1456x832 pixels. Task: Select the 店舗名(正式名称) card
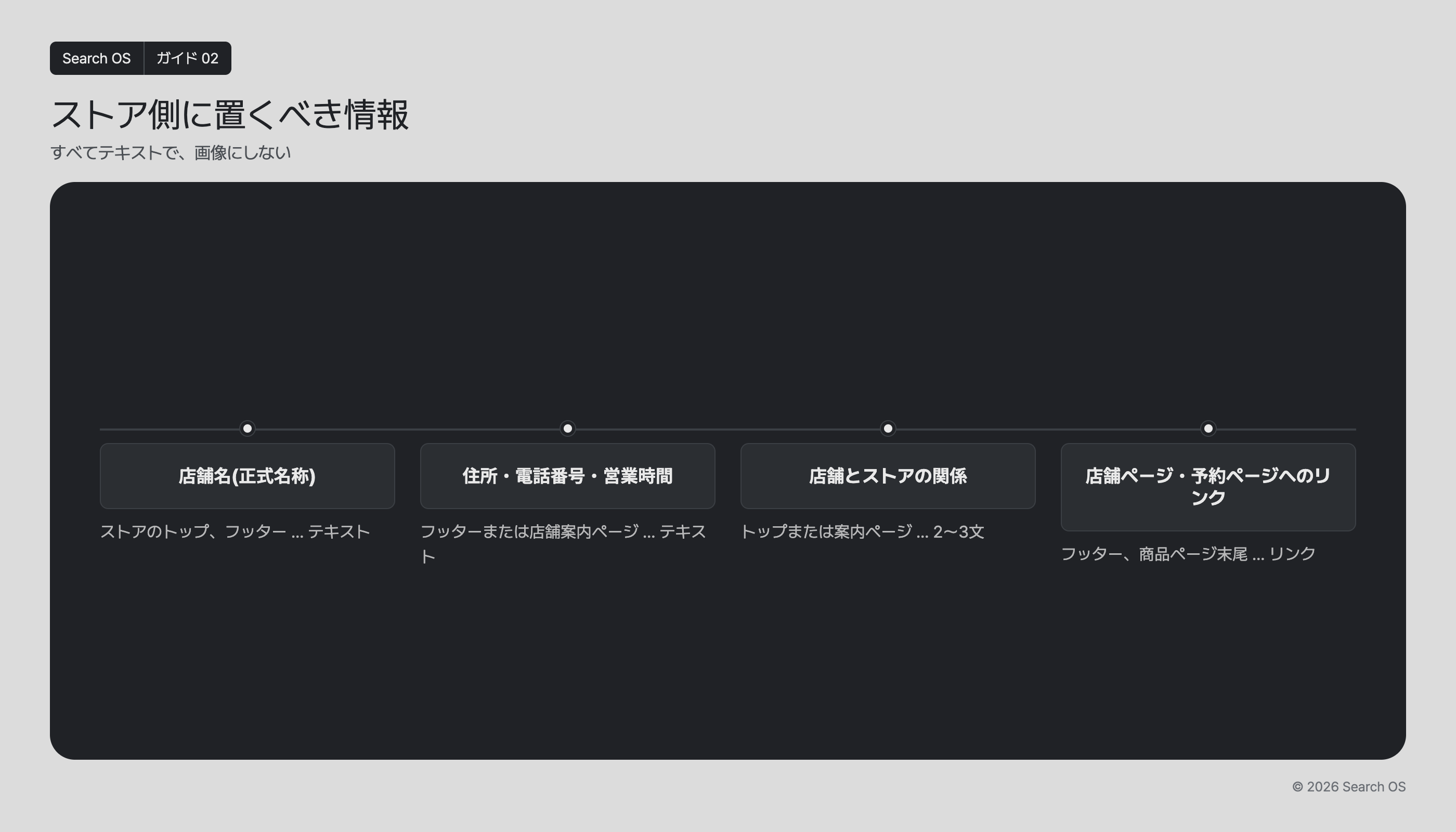coord(248,476)
